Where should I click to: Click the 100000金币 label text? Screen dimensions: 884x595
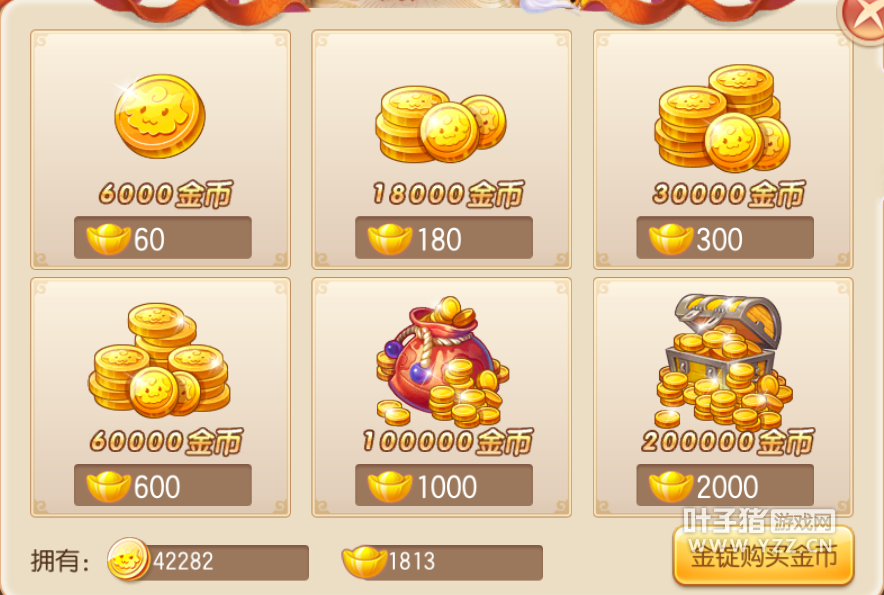[447, 442]
